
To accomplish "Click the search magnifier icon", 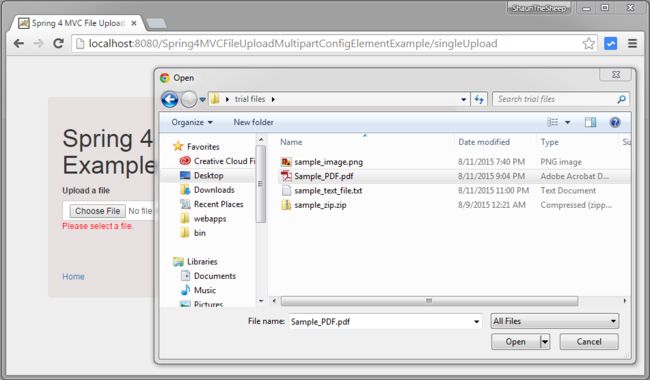I will click(x=621, y=99).
